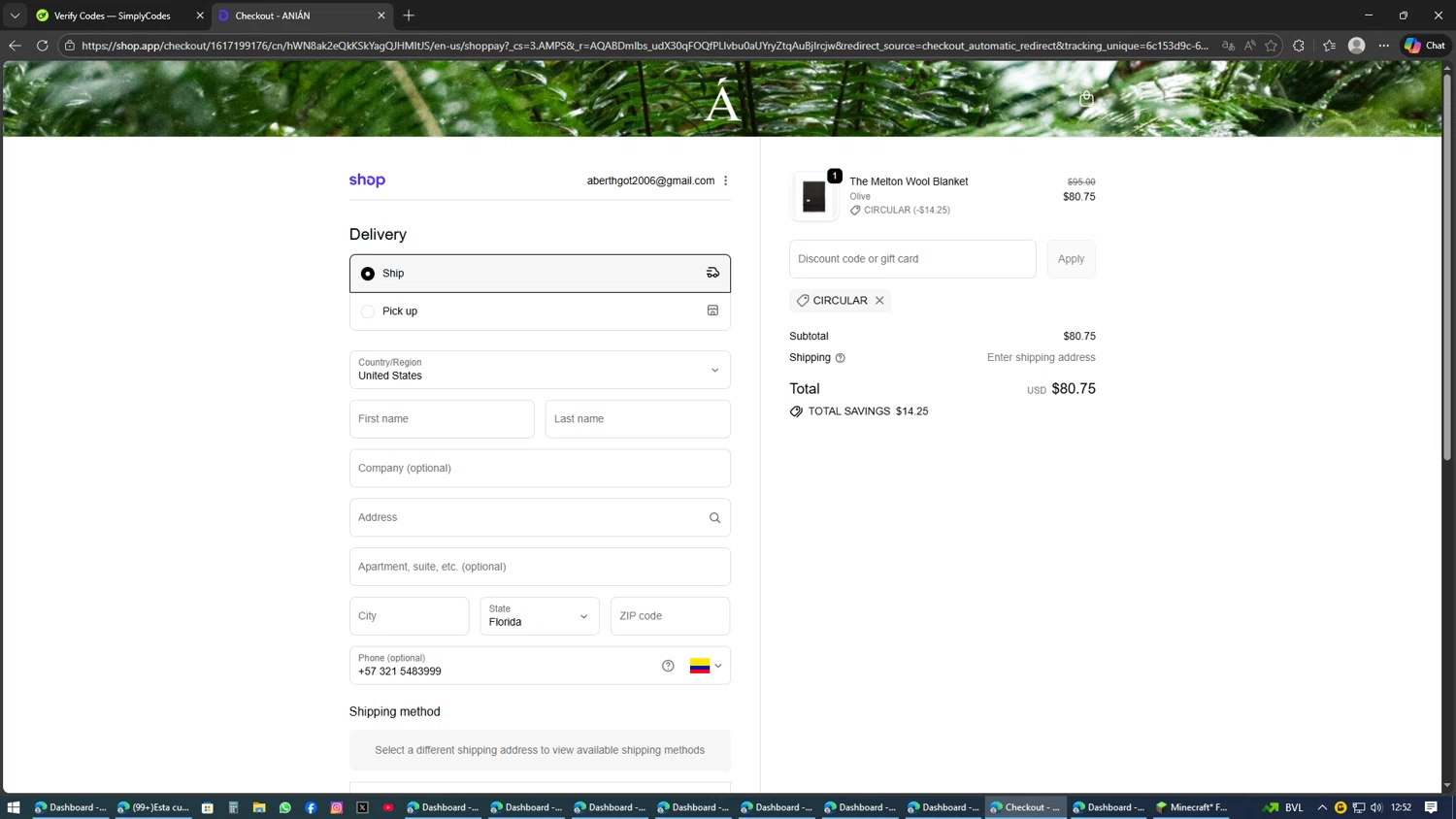The height and width of the screenshot is (819, 1456).
Task: Click the Shop logo
Action: [367, 180]
